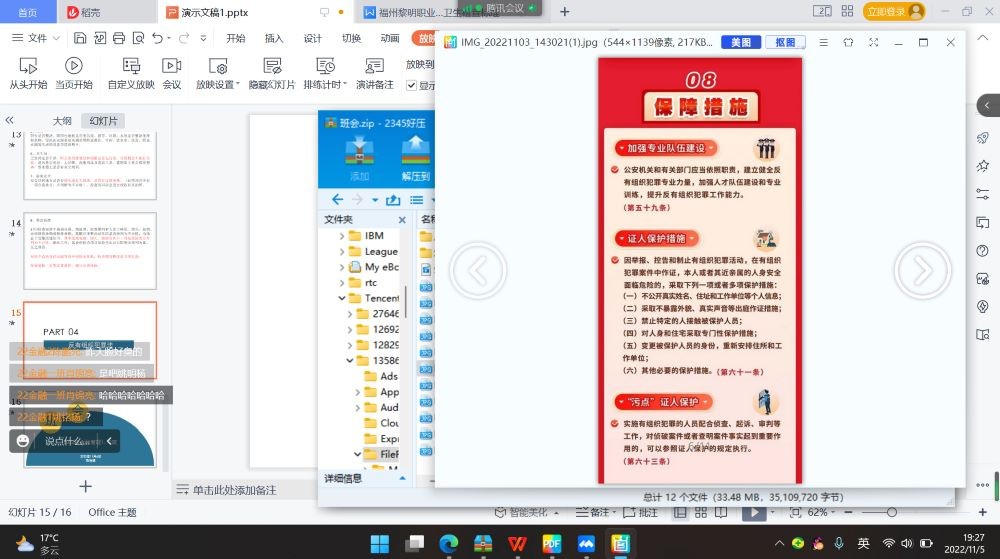Expand the IBM folder in the tree

coord(343,236)
